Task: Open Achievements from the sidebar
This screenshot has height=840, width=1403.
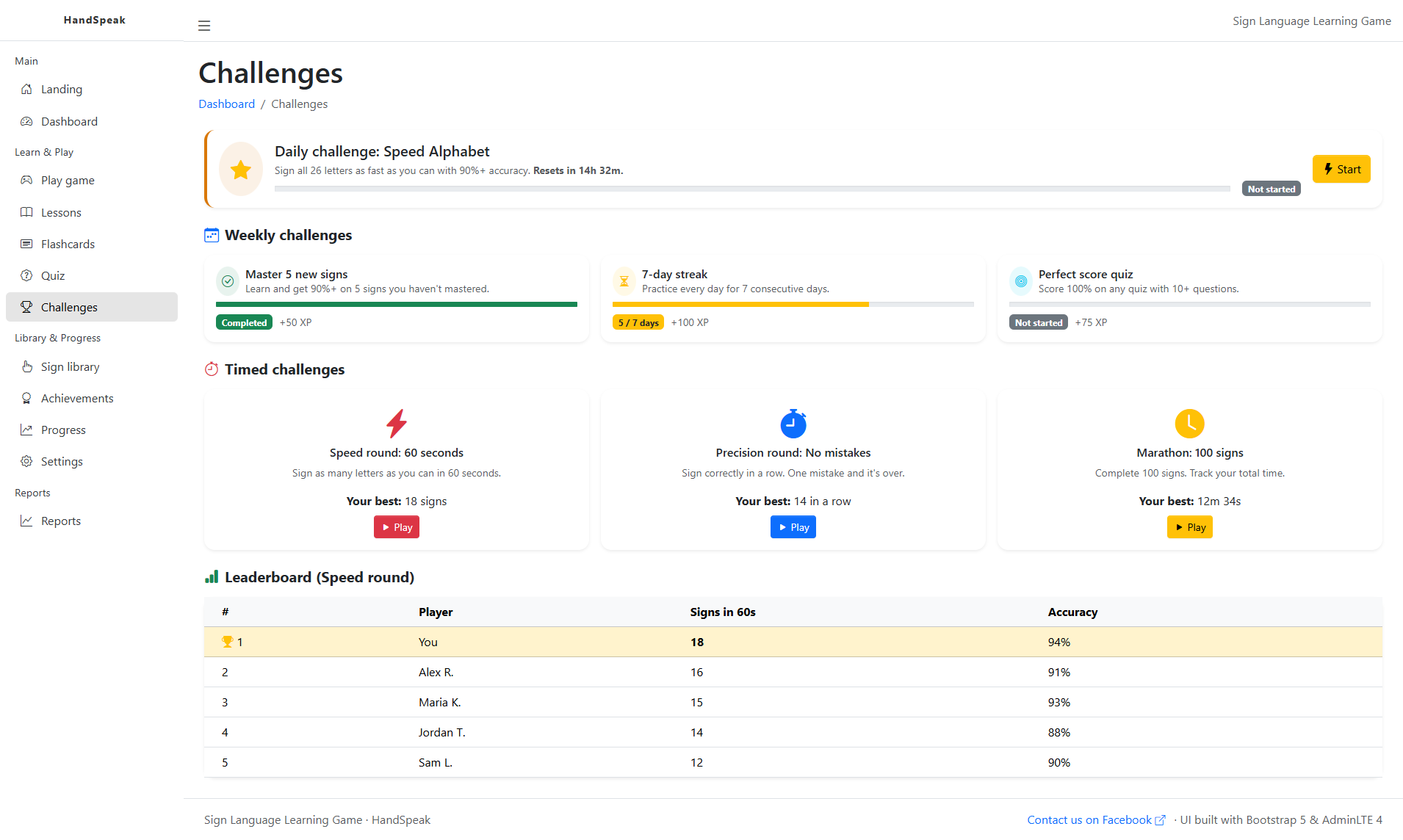Action: 77,398
